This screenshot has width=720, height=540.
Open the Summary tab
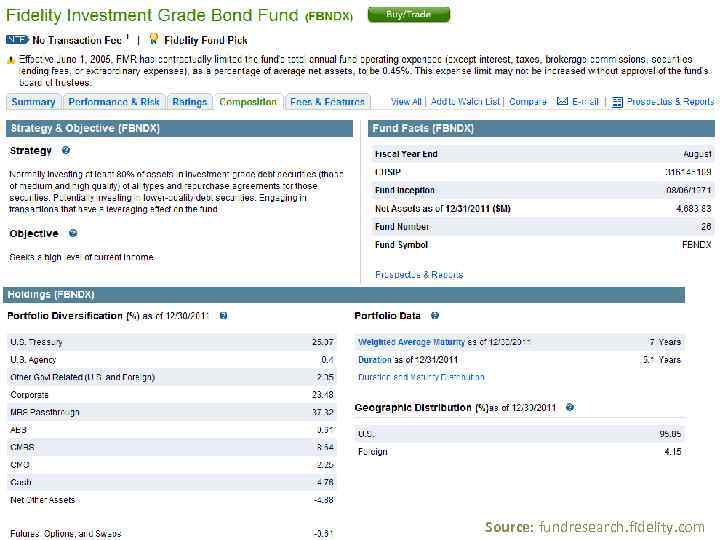pyautogui.click(x=33, y=102)
